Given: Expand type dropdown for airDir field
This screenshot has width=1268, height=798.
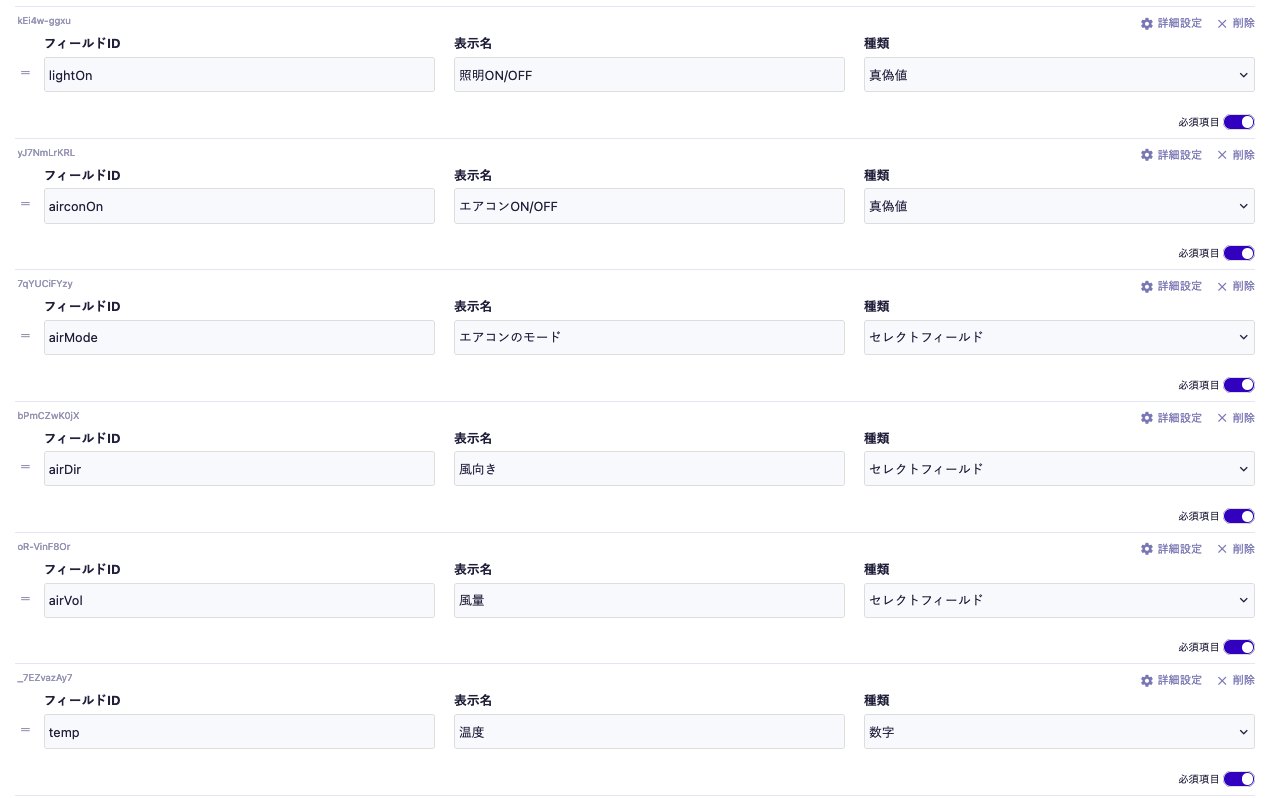Looking at the screenshot, I should (1059, 469).
